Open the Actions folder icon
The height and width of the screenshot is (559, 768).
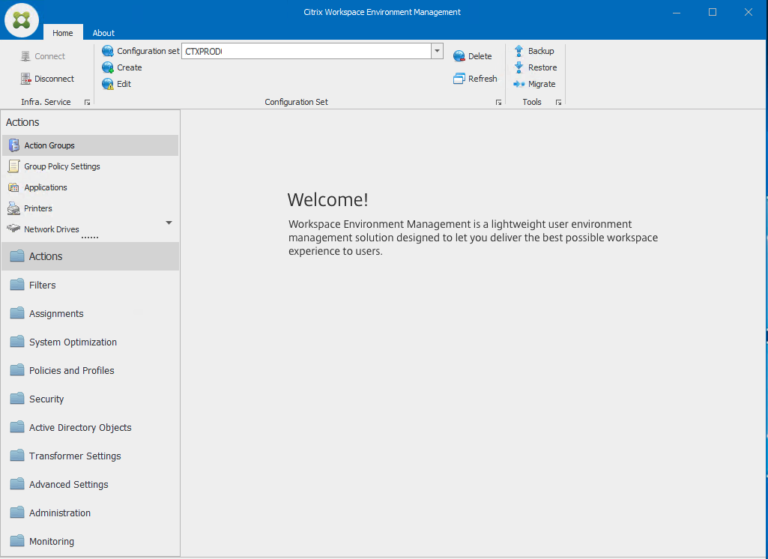[x=17, y=256]
